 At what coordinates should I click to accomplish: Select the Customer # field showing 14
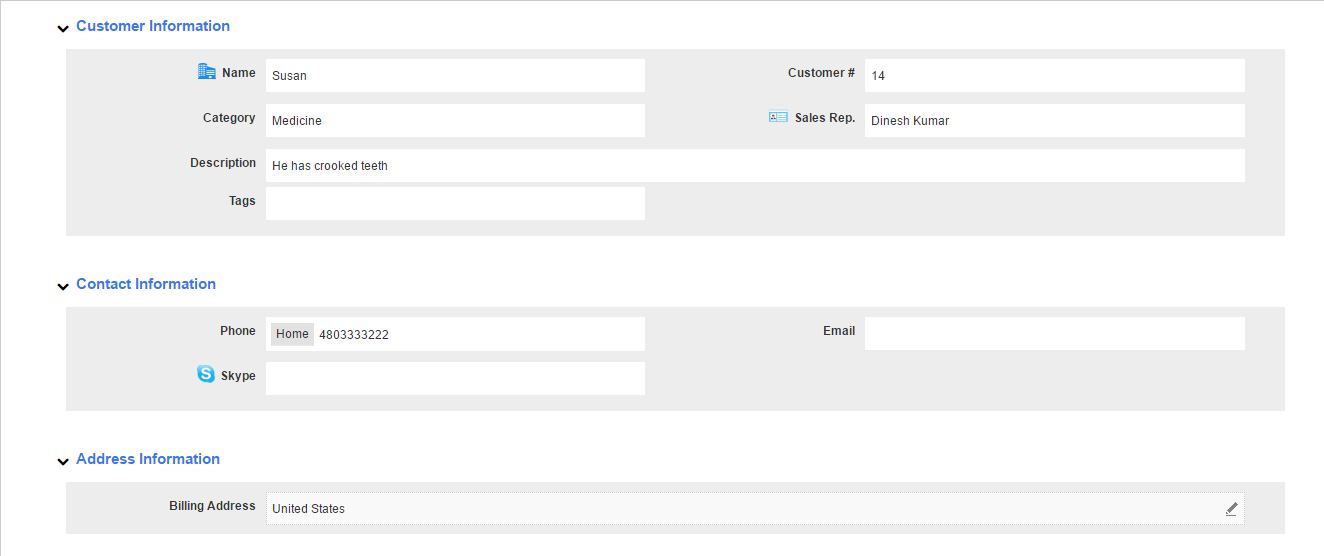click(x=1054, y=76)
